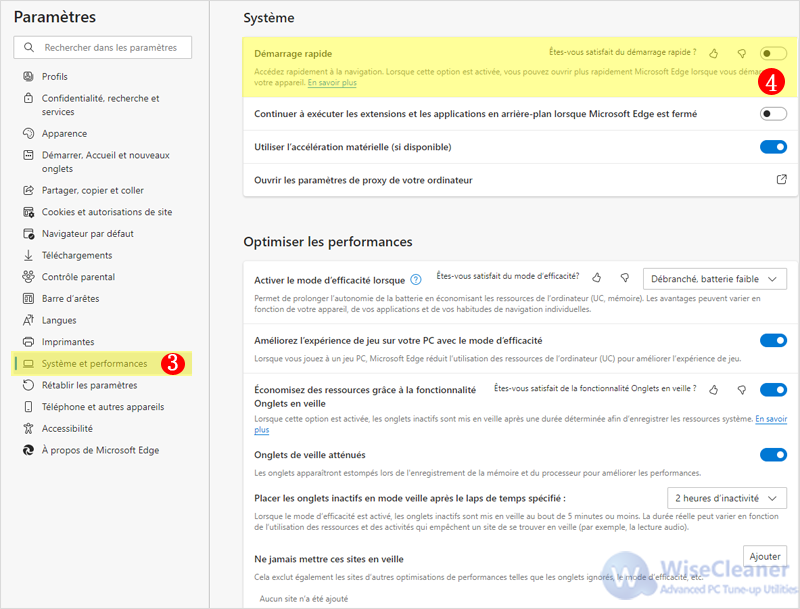Click Ouvrir les paramètres de proxy row
Image resolution: width=800 pixels, height=609 pixels.
520,180
